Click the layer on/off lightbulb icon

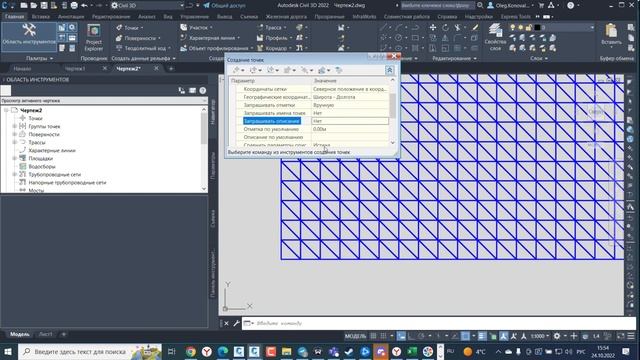(513, 27)
